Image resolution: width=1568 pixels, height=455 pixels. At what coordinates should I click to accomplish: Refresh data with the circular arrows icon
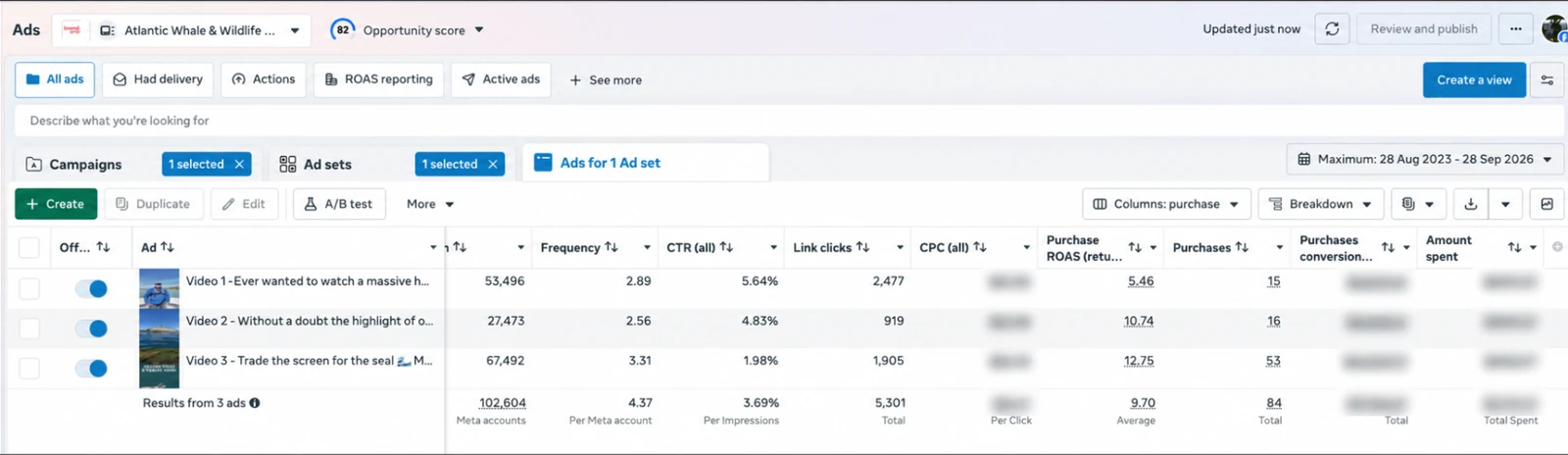pyautogui.click(x=1332, y=29)
